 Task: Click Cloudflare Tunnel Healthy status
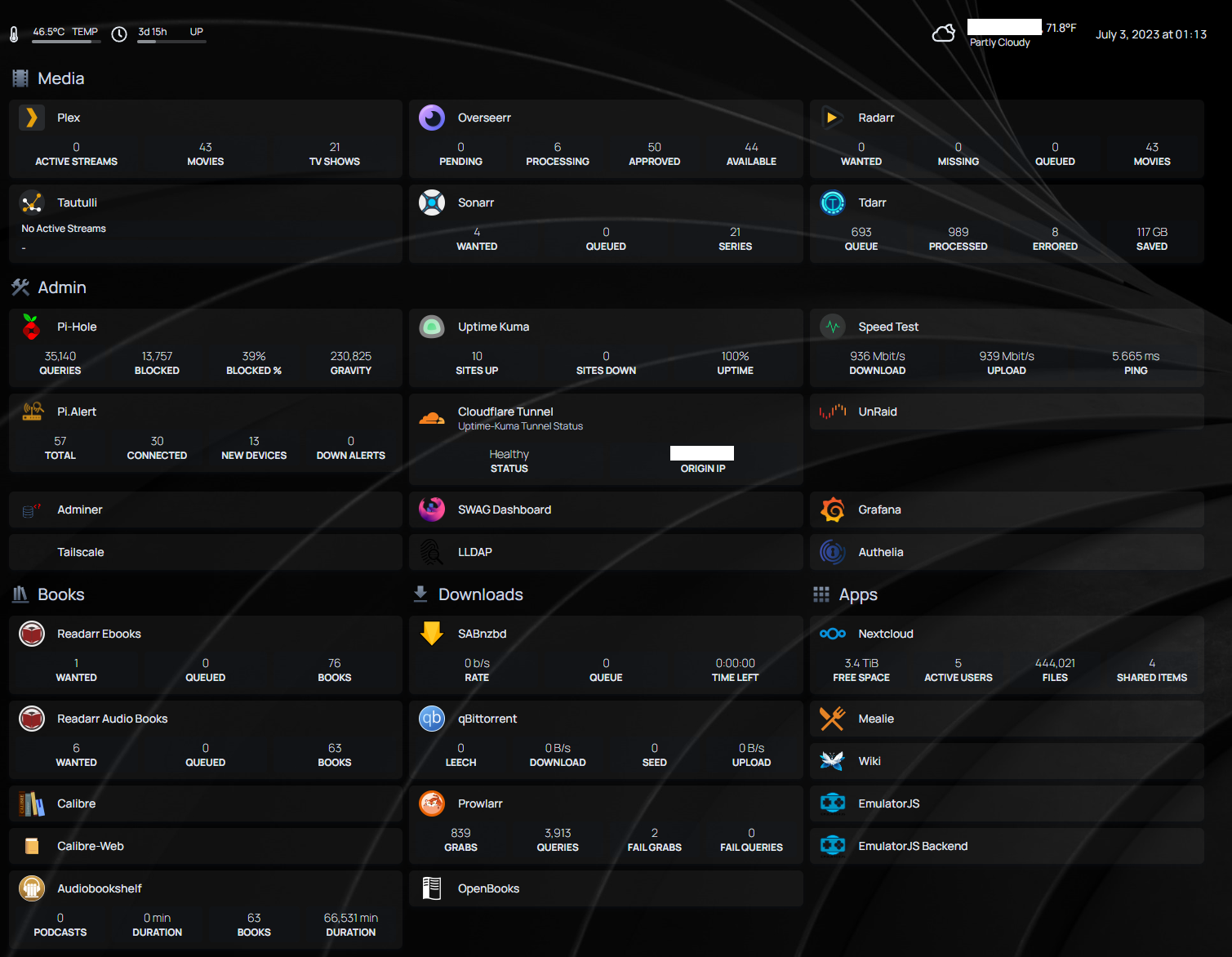pos(509,454)
